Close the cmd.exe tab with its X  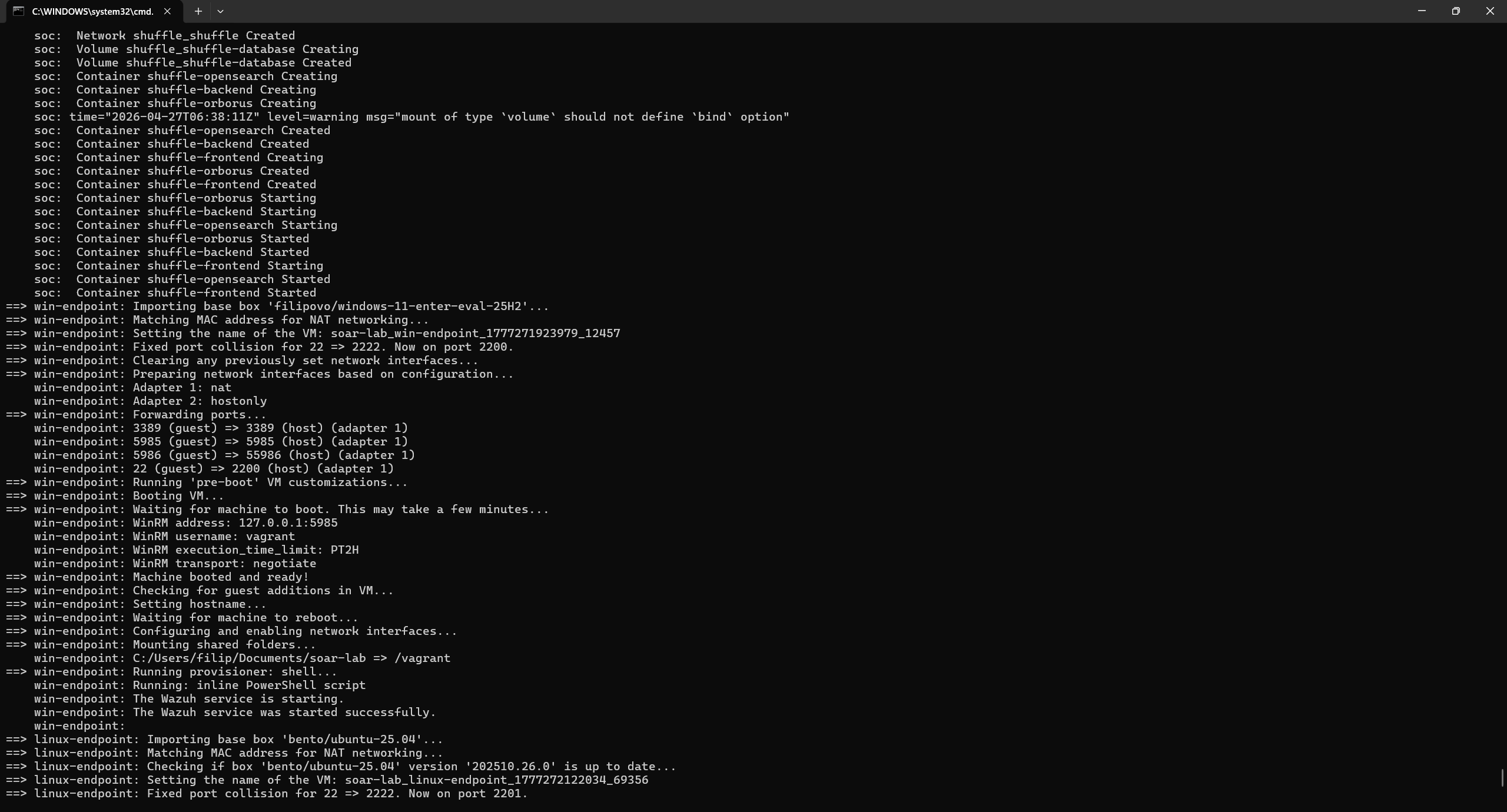click(x=168, y=11)
